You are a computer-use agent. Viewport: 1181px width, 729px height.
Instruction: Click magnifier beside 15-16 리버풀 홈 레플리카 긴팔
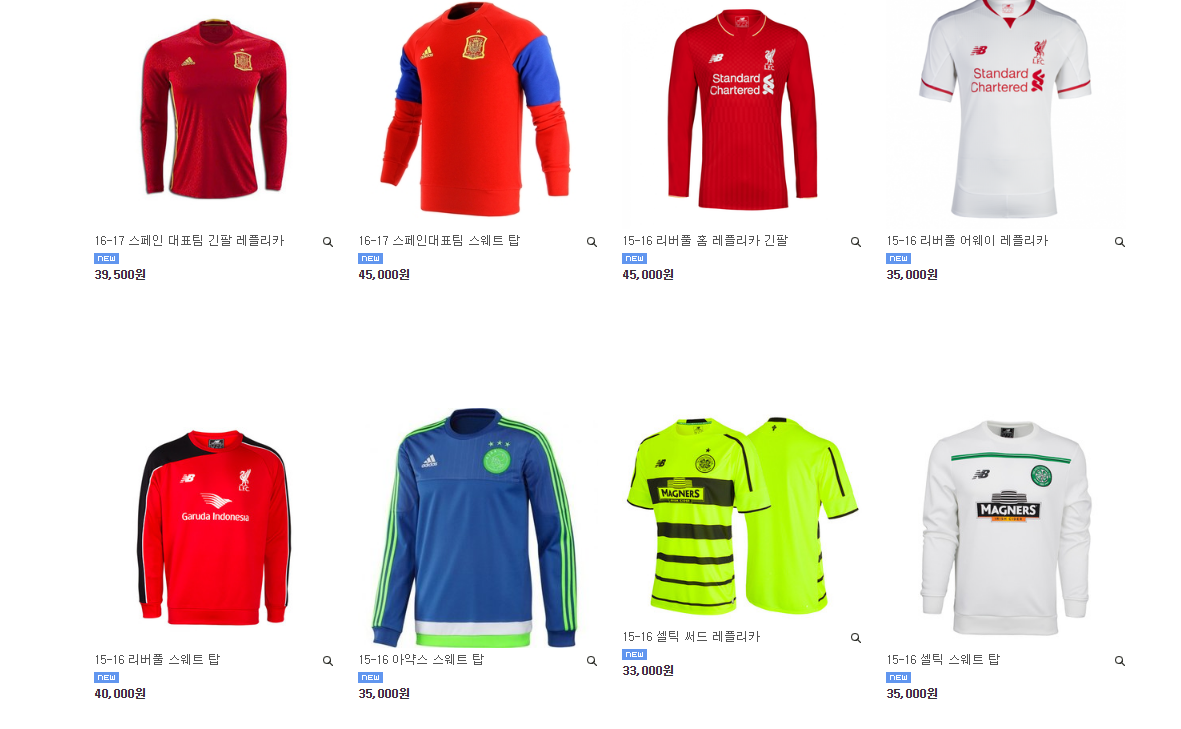(x=856, y=242)
